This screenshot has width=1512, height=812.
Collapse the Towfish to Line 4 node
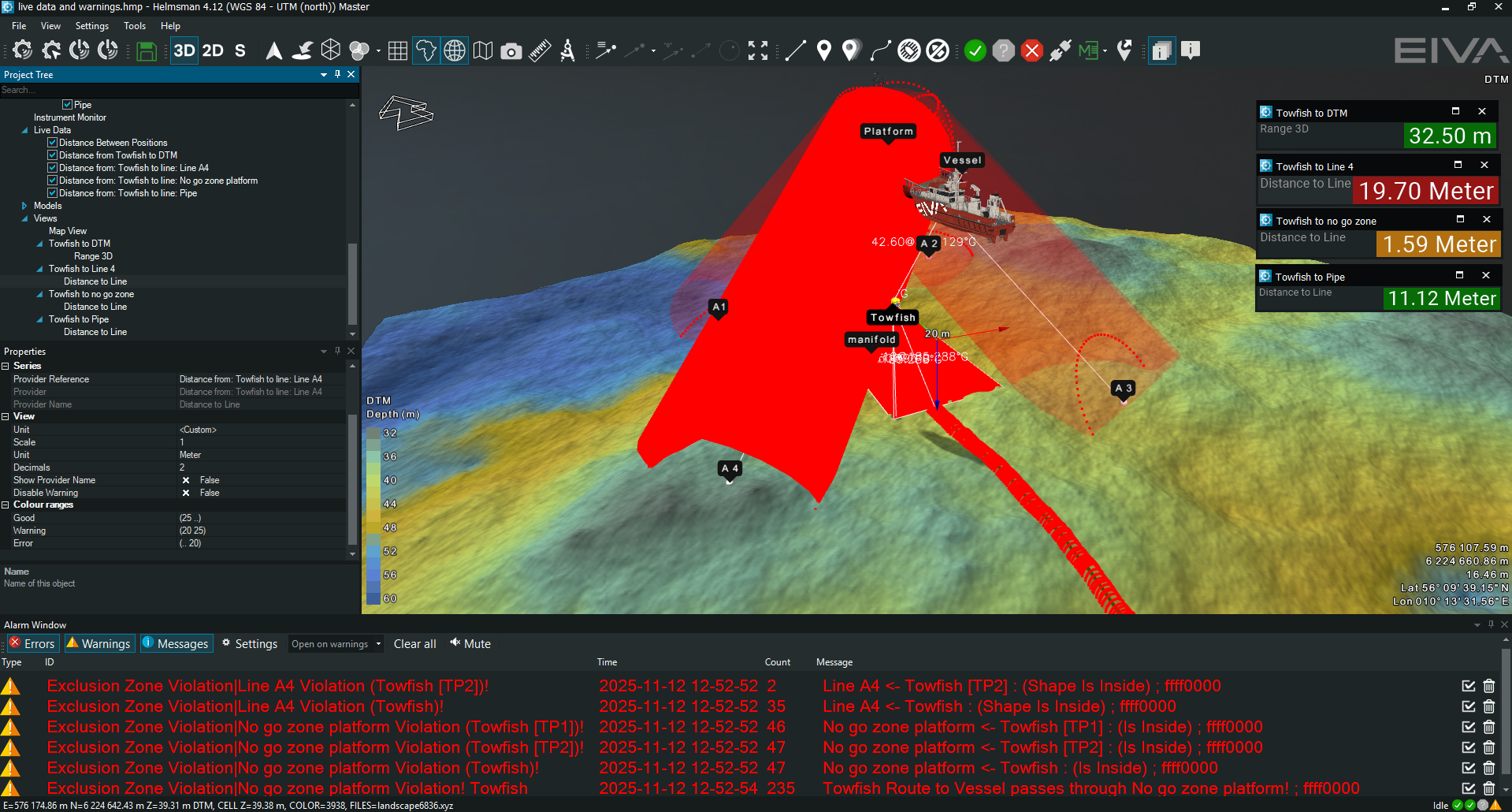[39, 269]
